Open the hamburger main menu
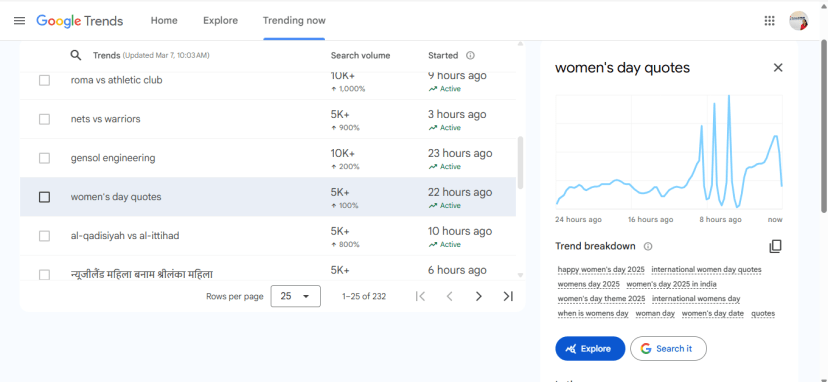Viewport: 828px width, 382px height. pyautogui.click(x=20, y=21)
